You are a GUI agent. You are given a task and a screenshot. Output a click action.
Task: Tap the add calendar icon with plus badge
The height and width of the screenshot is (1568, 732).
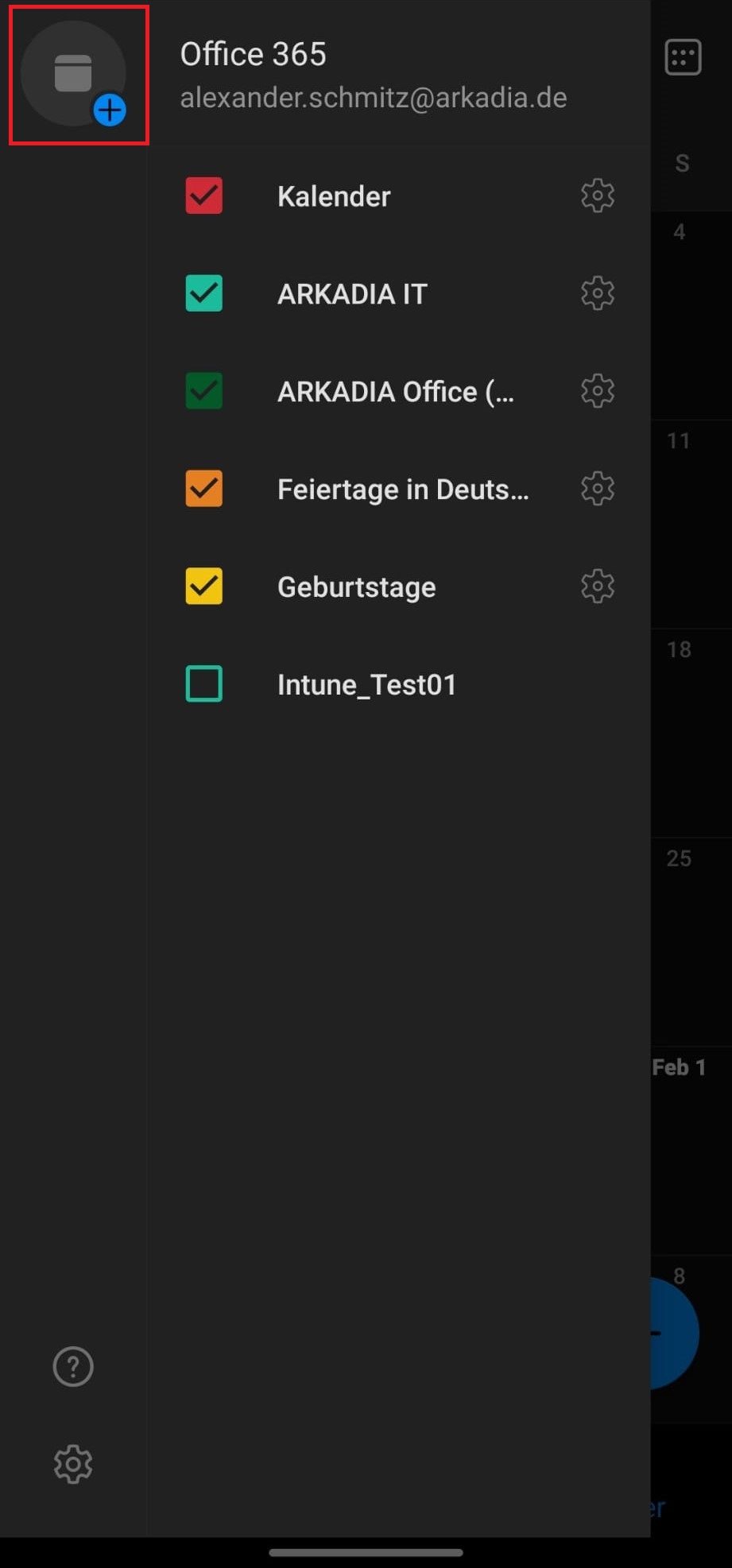(73, 74)
